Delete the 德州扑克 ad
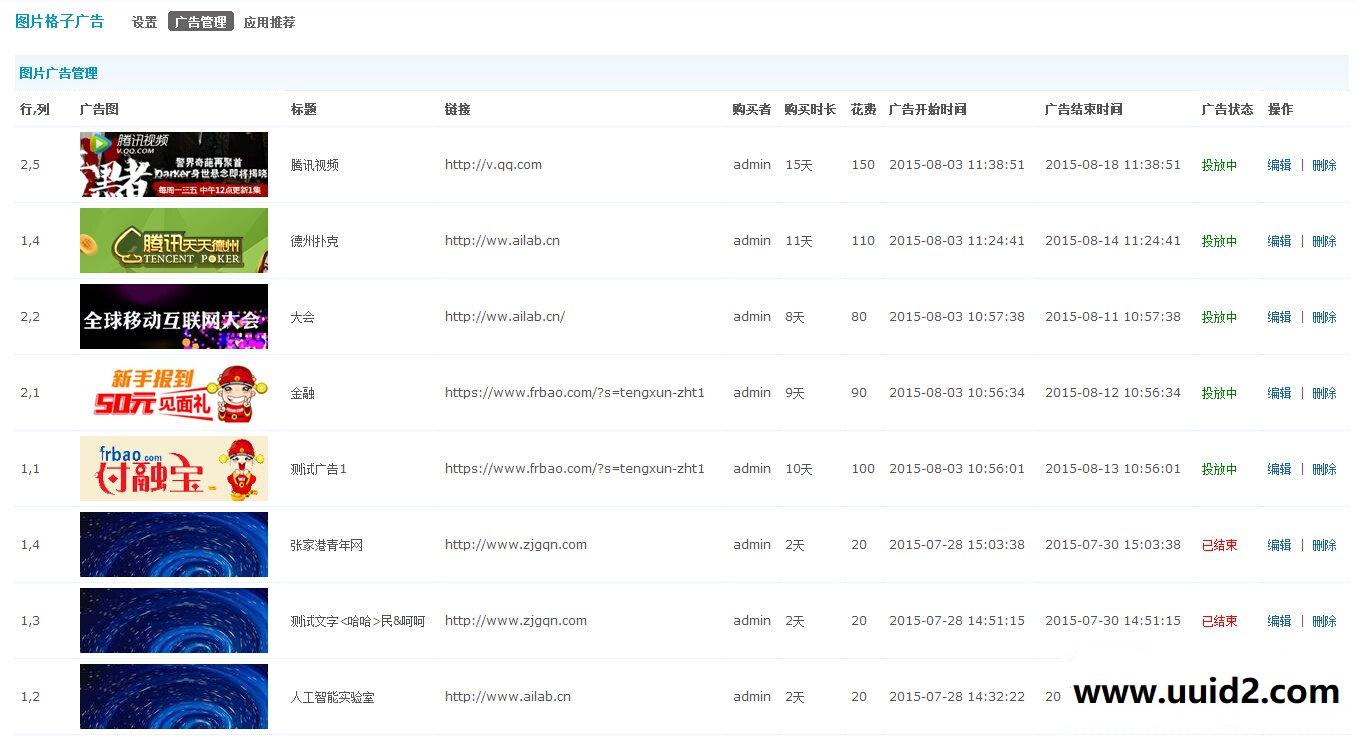 pyautogui.click(x=1324, y=240)
